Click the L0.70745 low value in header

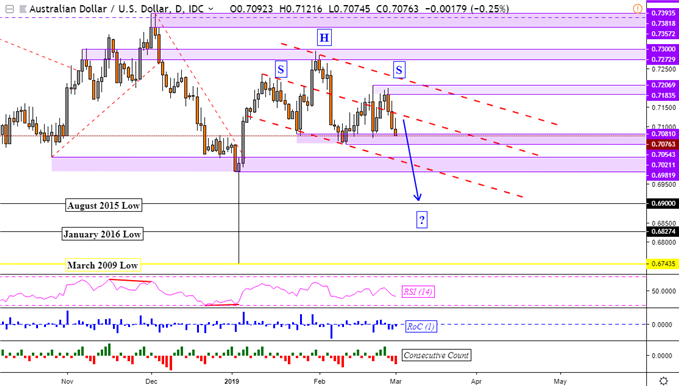point(350,9)
